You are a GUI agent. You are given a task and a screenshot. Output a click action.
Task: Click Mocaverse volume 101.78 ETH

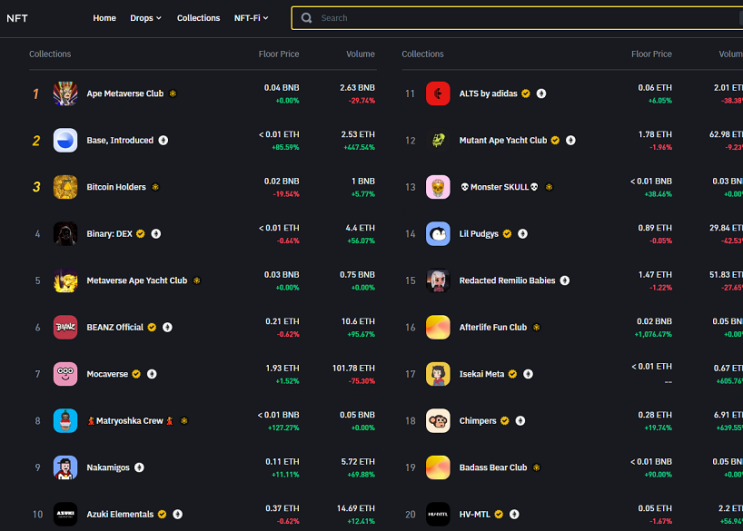353,368
